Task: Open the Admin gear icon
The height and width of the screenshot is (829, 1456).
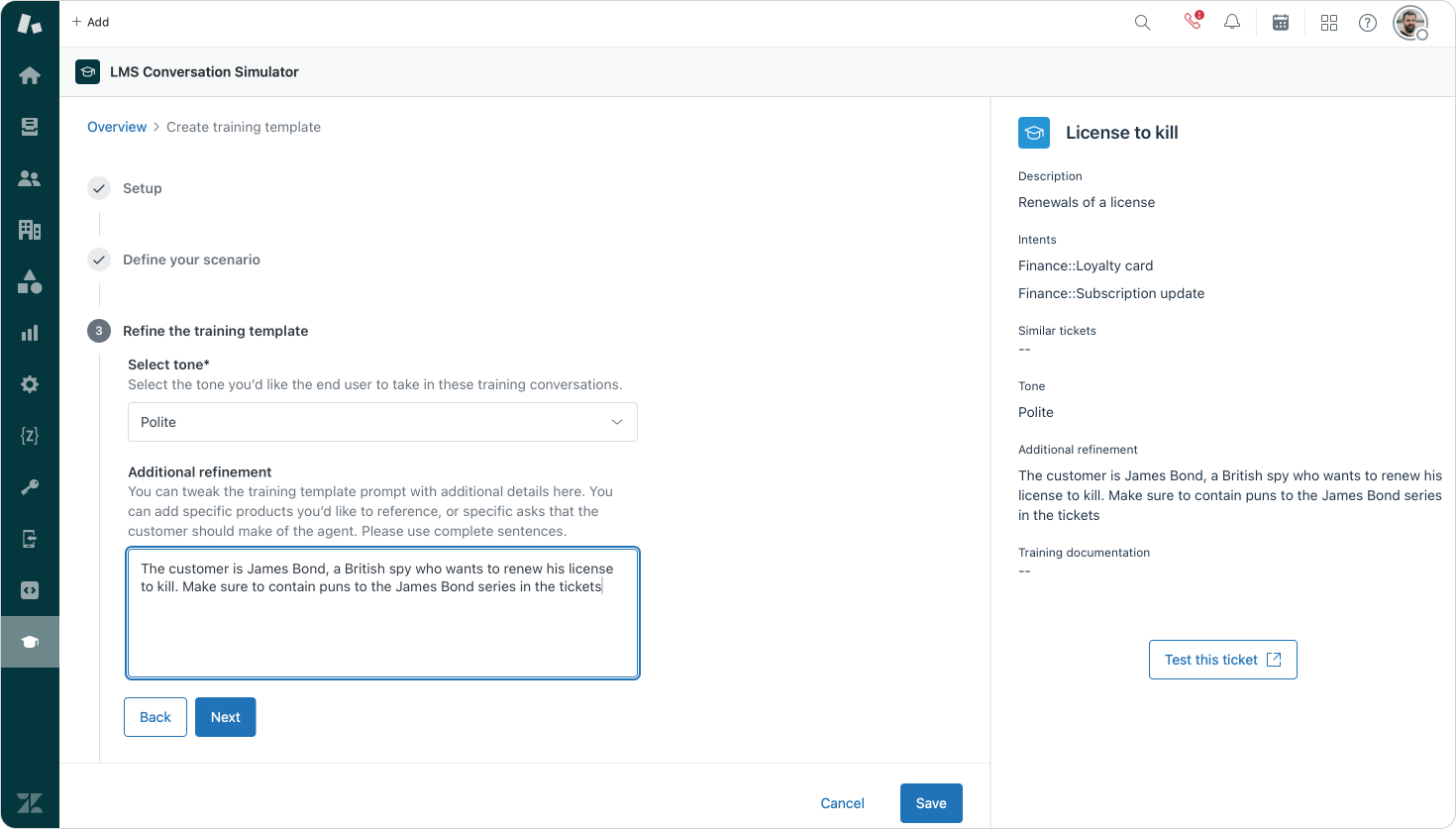Action: point(30,384)
